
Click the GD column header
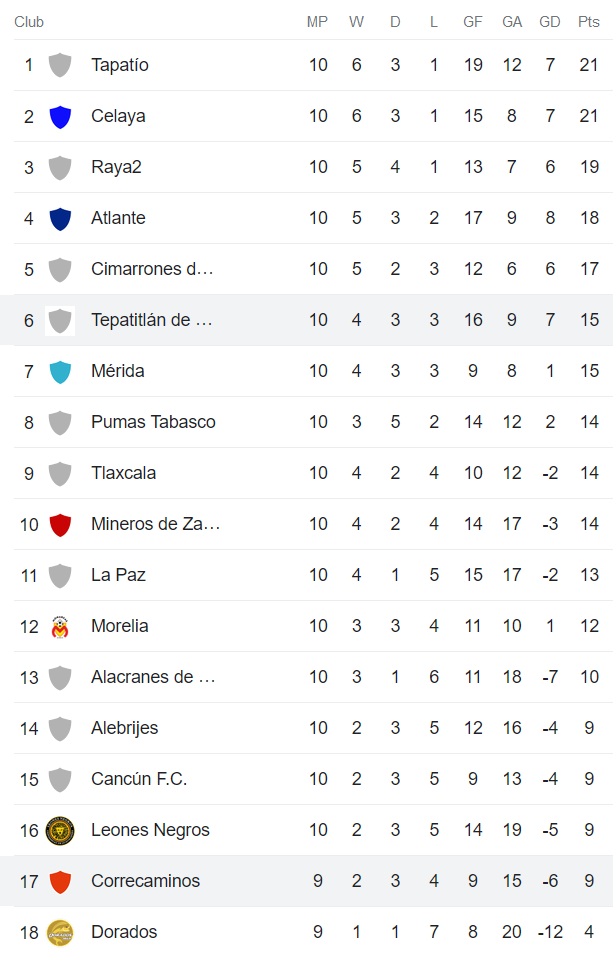[x=550, y=22]
